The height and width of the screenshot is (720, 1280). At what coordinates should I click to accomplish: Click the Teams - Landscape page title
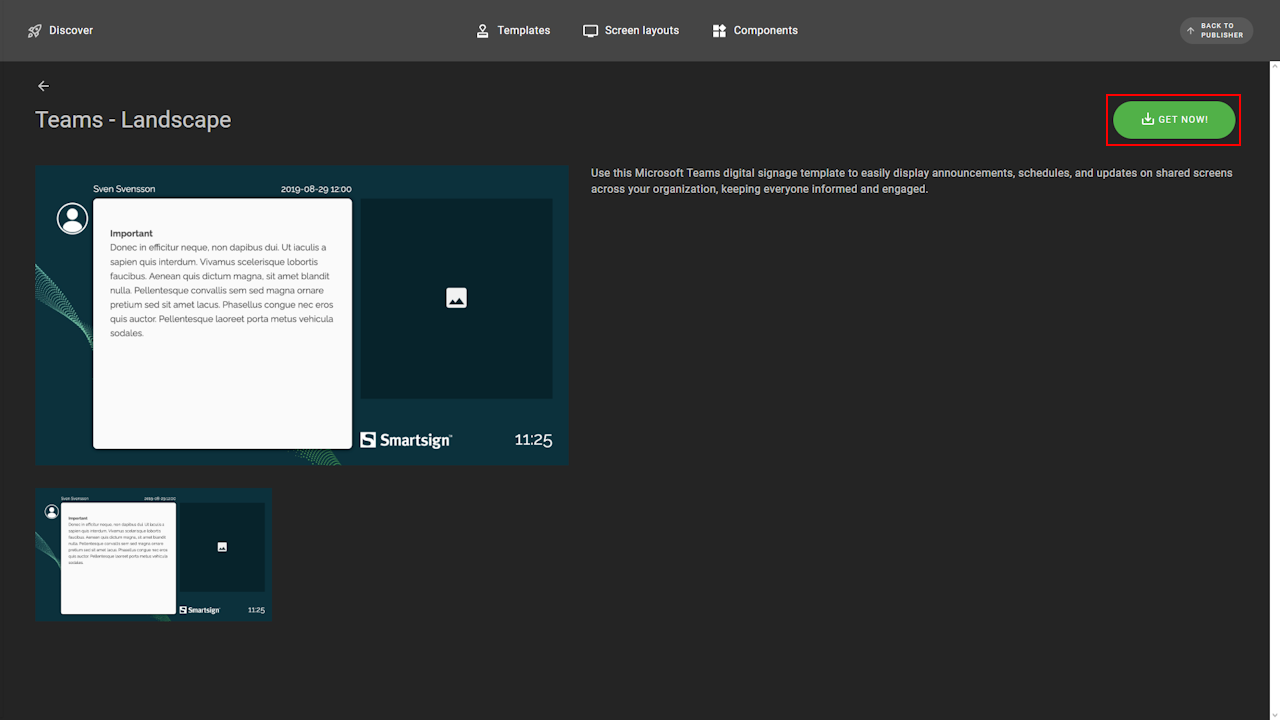click(x=133, y=120)
